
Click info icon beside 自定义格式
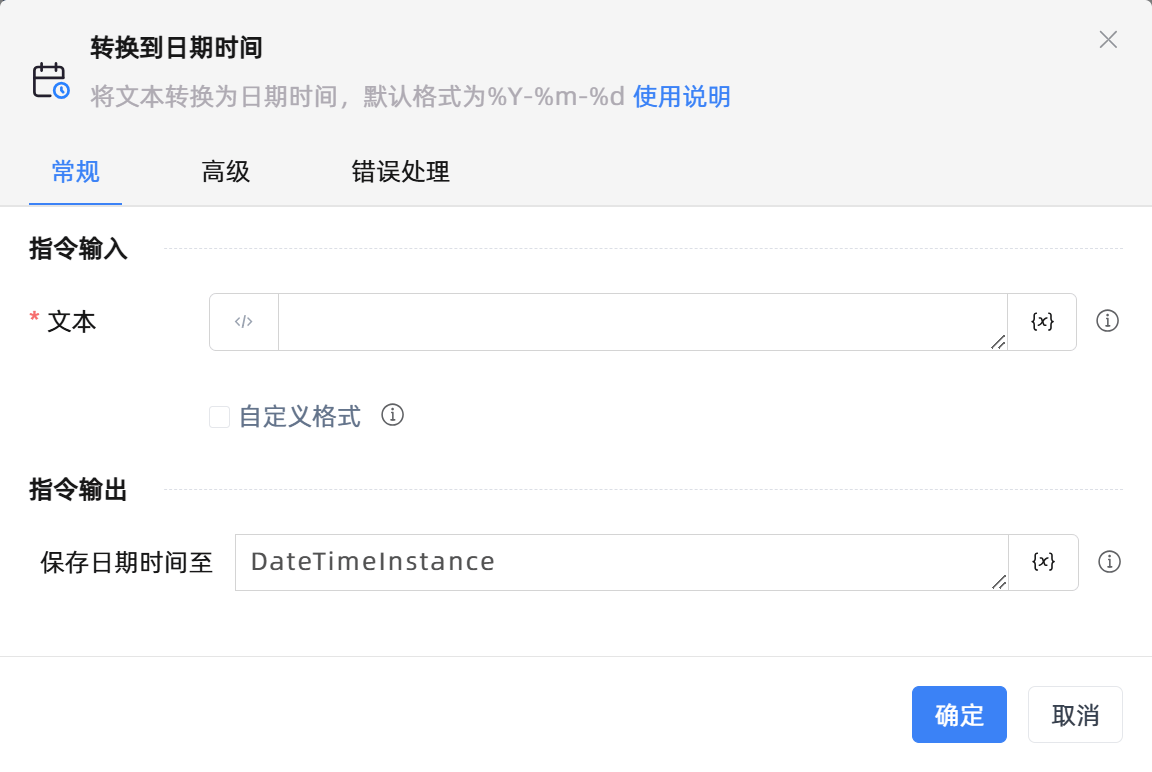tap(393, 415)
